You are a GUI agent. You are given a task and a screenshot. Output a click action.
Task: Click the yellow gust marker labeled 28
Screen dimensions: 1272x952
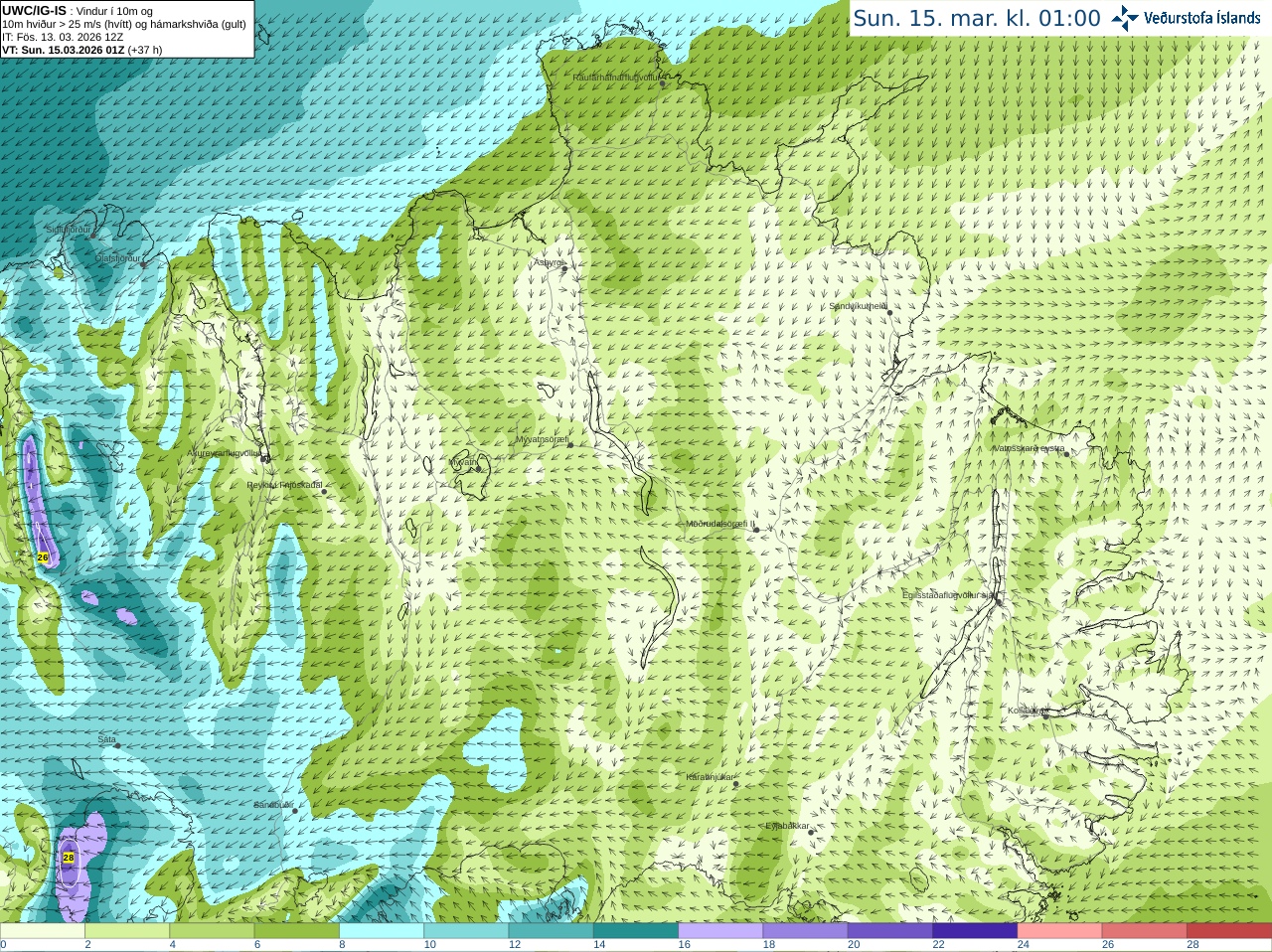[x=69, y=857]
